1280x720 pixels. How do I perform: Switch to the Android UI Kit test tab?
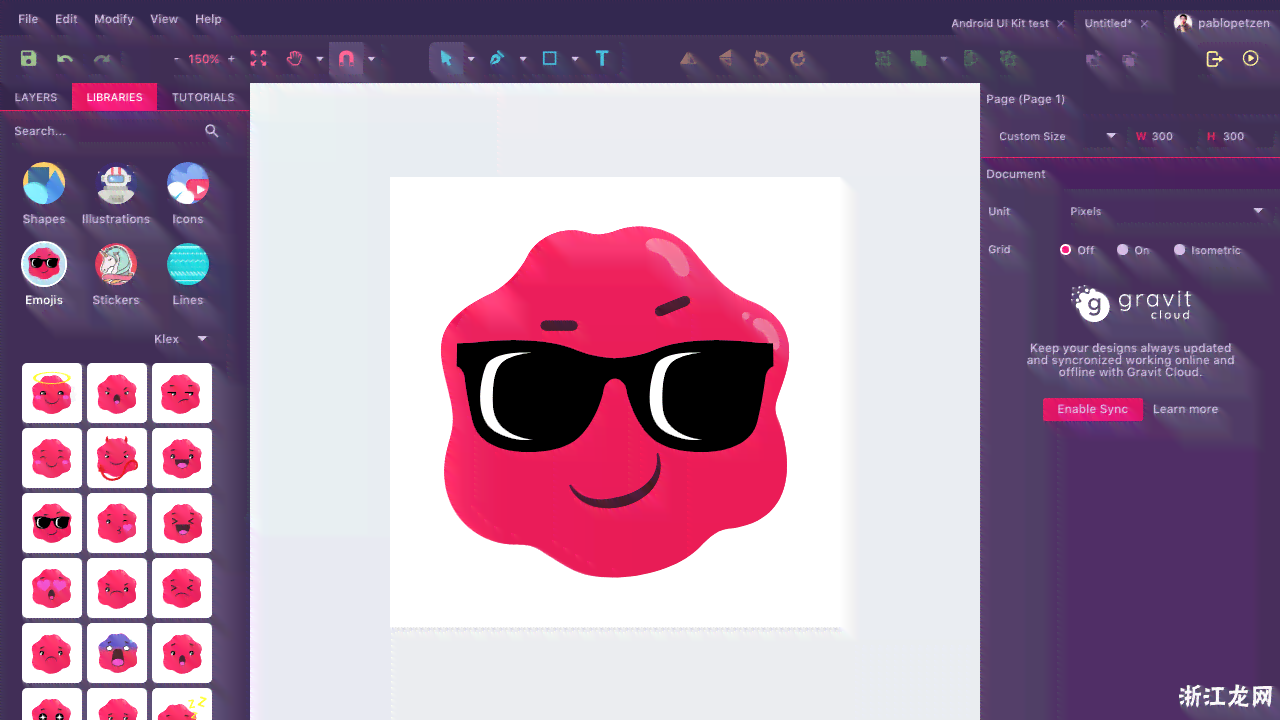coord(1000,23)
